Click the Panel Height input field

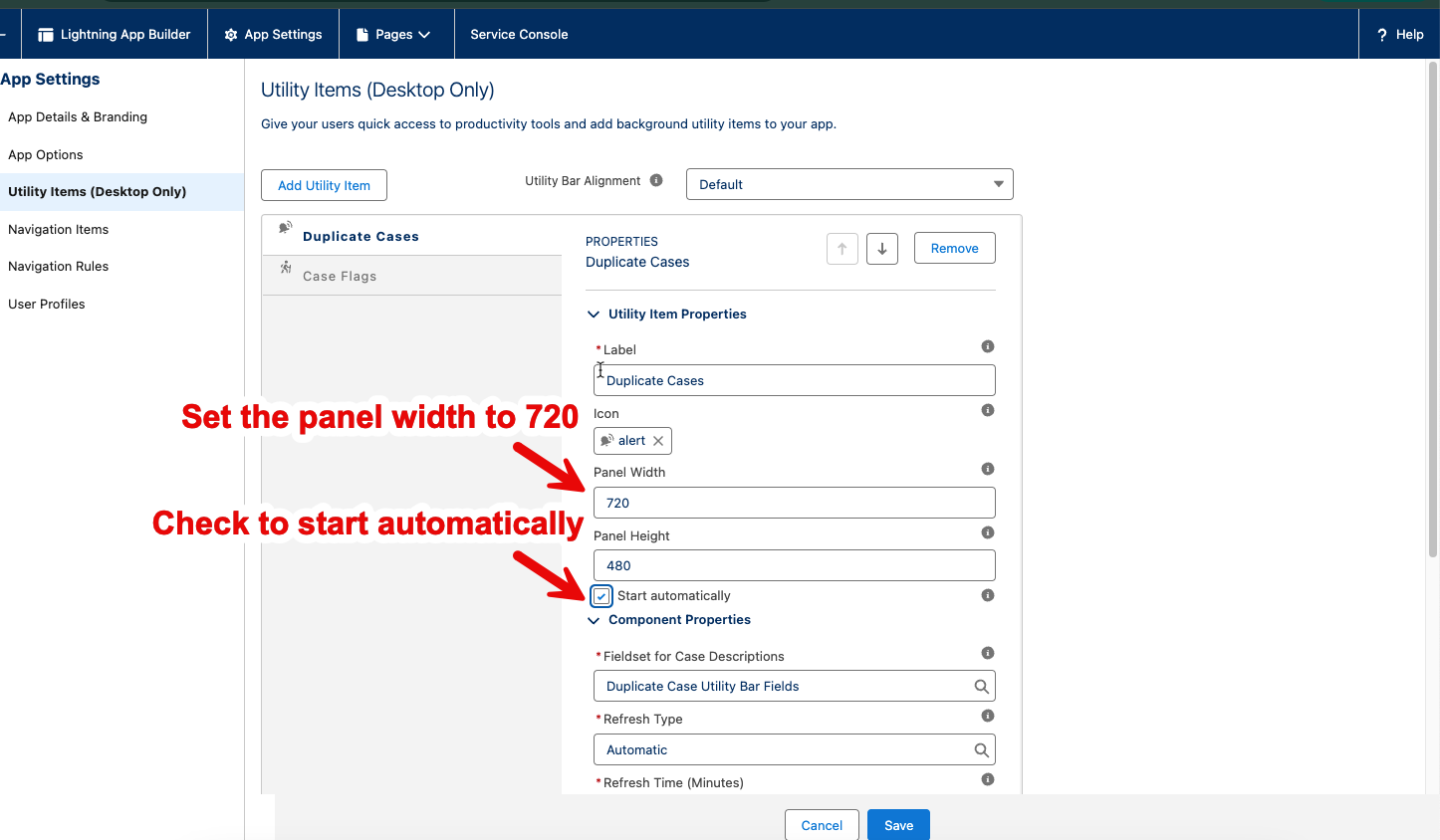coord(795,565)
